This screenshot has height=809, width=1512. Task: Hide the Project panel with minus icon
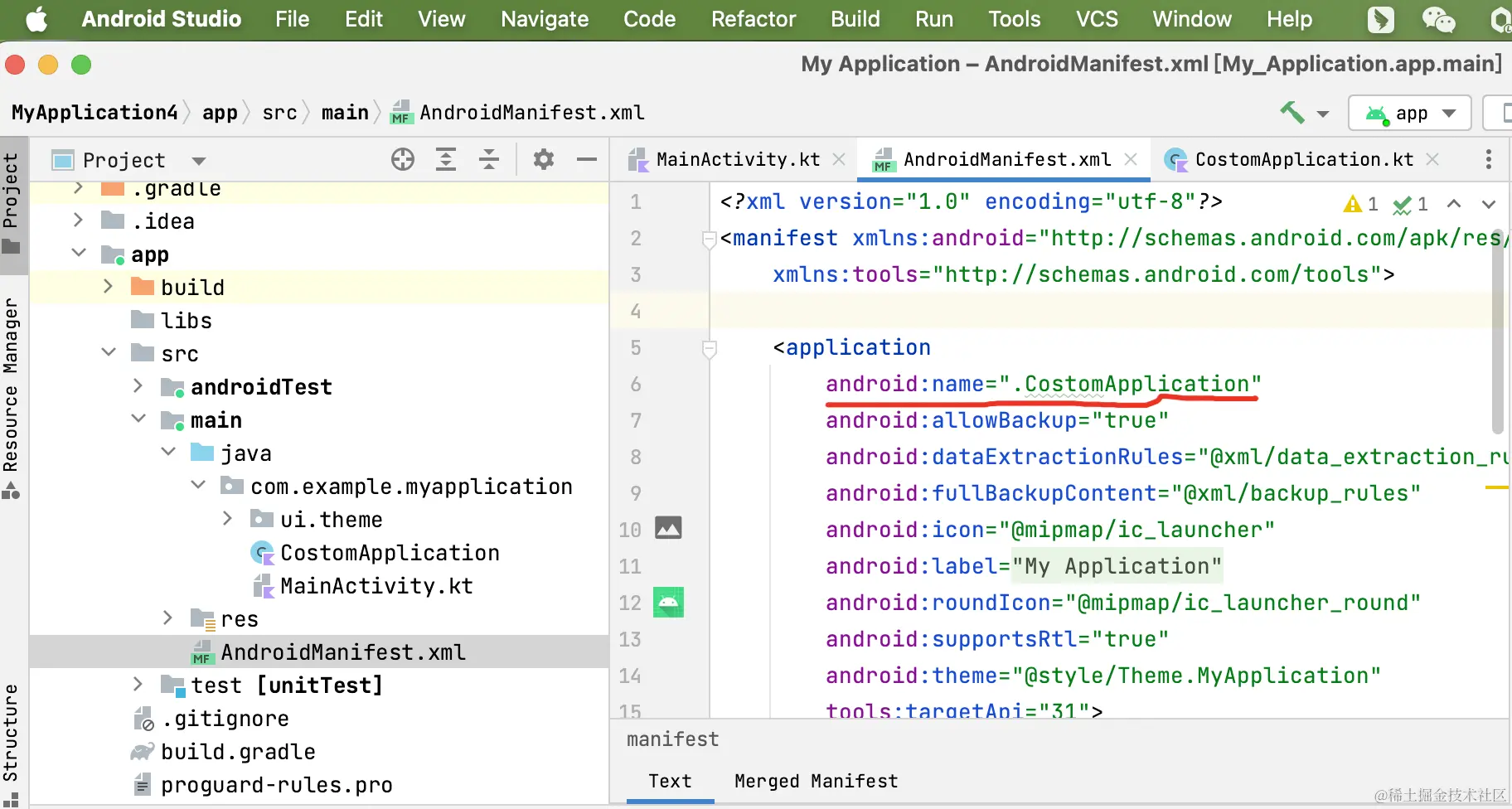pos(587,159)
